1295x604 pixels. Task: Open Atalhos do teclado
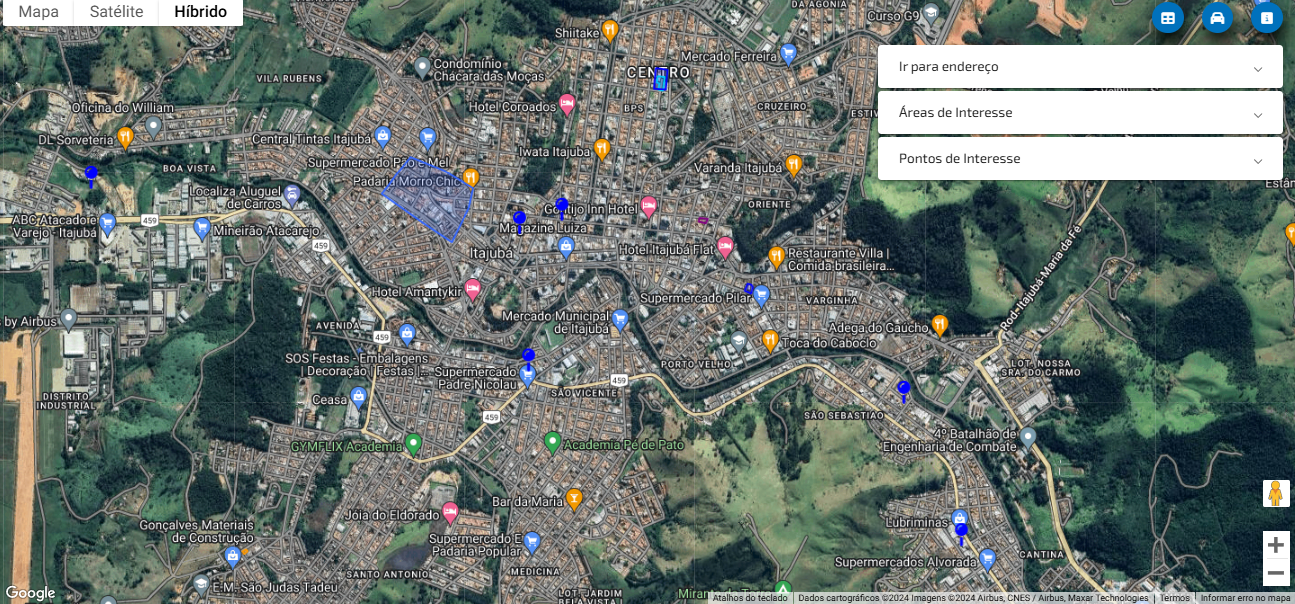750,598
